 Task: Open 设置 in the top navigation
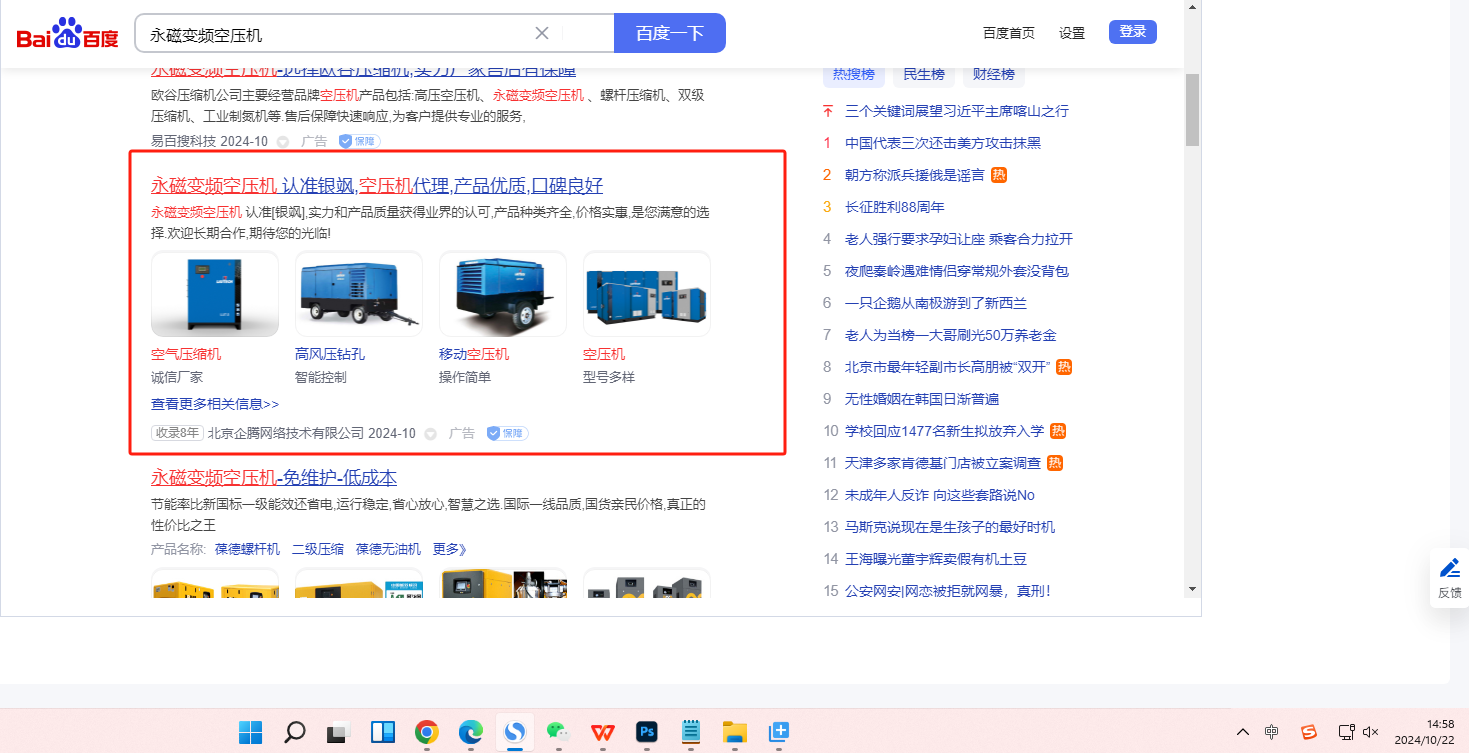point(1072,33)
